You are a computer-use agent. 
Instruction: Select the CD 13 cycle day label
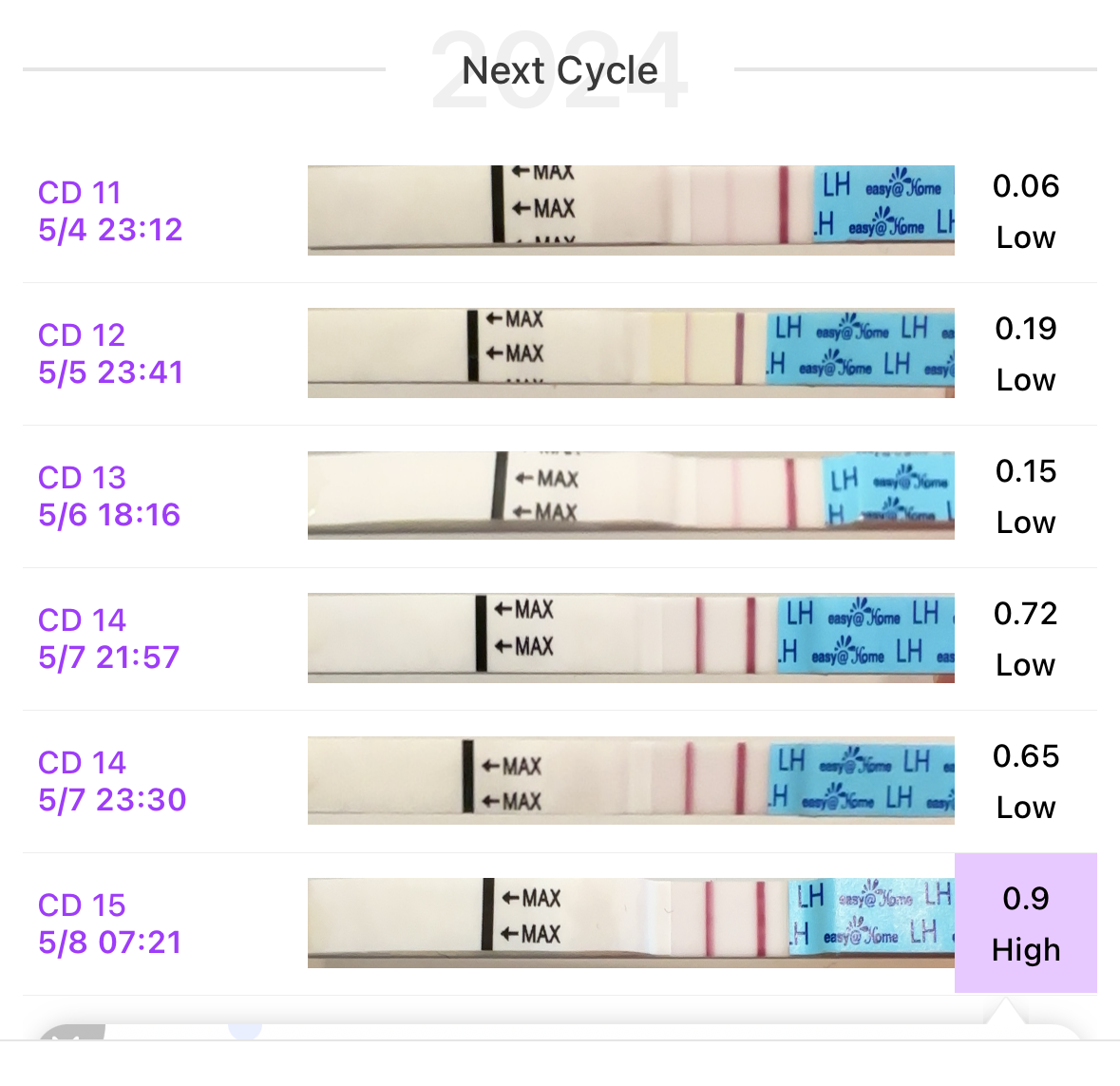tap(82, 478)
